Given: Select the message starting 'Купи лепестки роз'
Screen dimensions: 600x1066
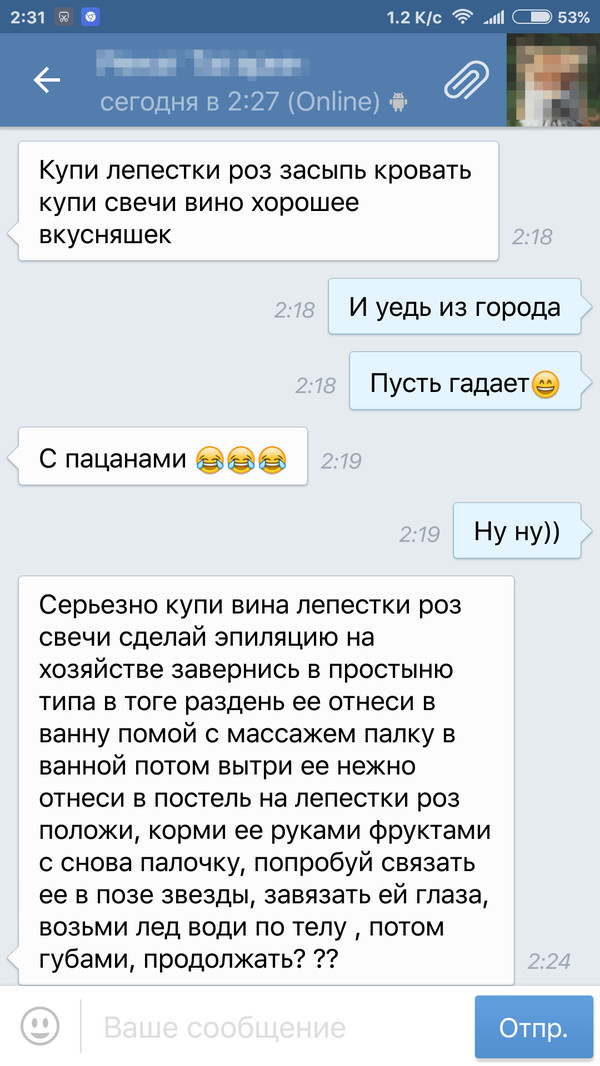Looking at the screenshot, I should tap(258, 202).
